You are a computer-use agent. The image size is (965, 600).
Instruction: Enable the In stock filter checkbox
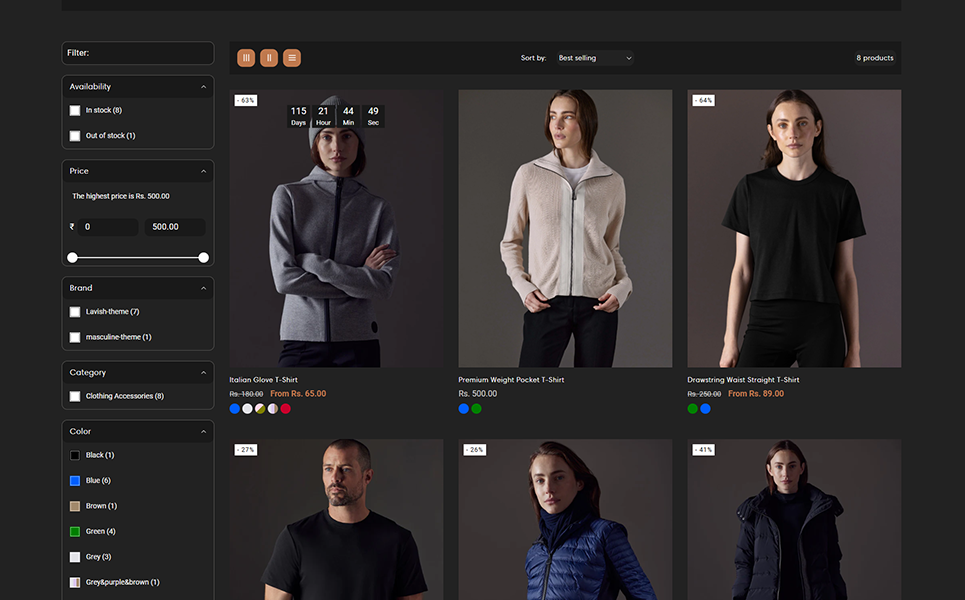[75, 110]
